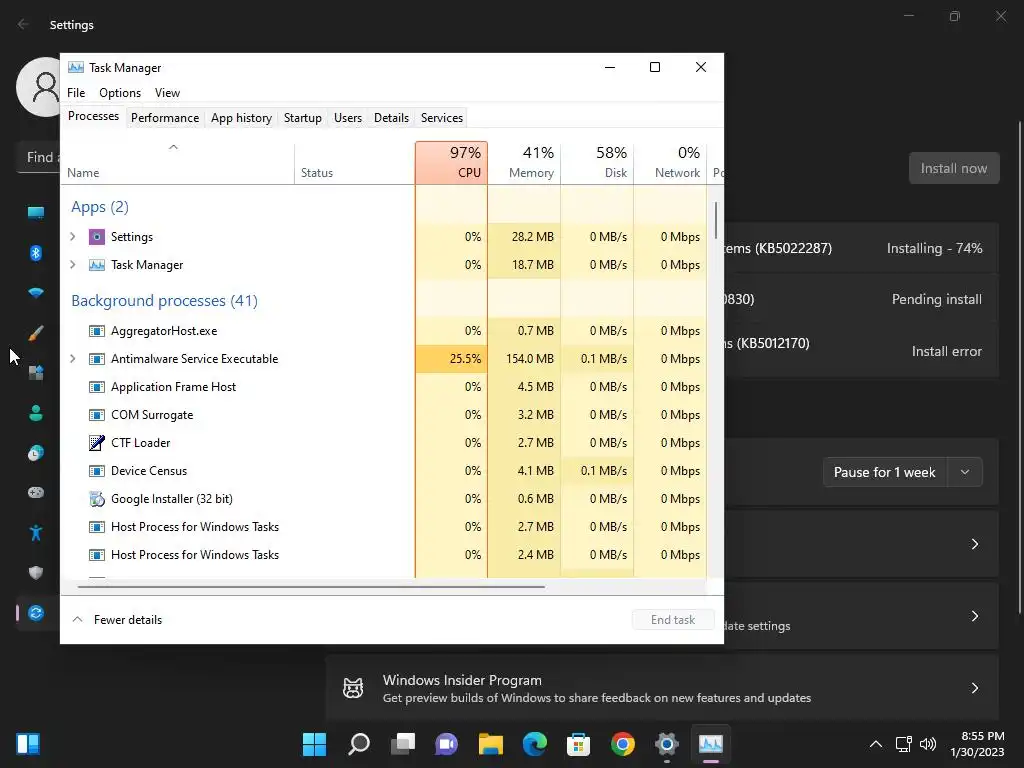The width and height of the screenshot is (1024, 768).
Task: Open Privacy & security shield icon in Settings
Action: coord(36,573)
